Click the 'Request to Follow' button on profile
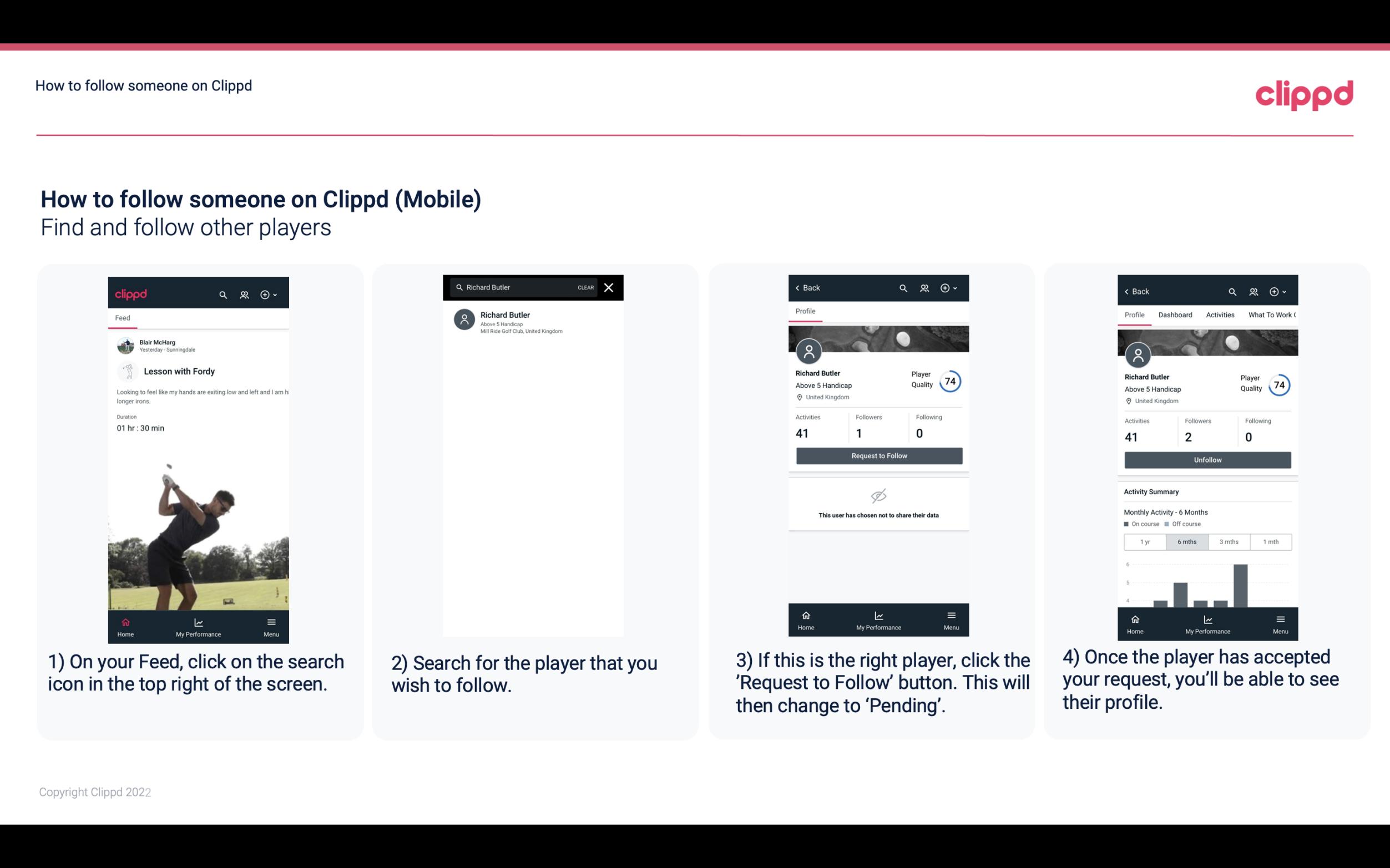 (x=879, y=455)
